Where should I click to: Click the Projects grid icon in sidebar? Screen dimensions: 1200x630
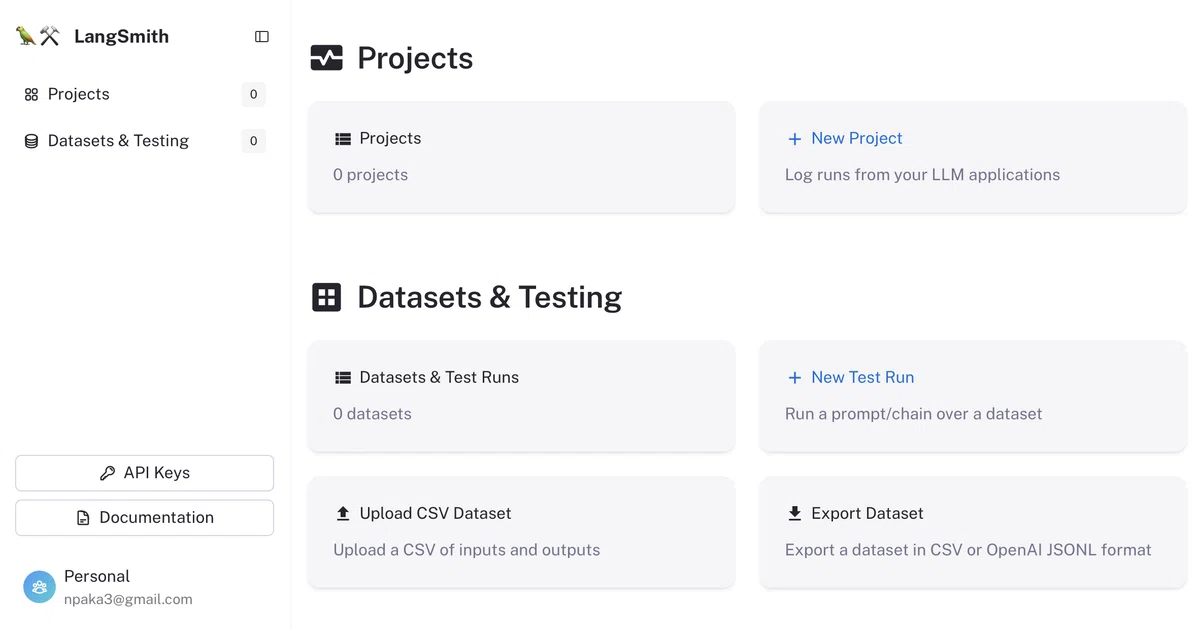pyautogui.click(x=31, y=94)
